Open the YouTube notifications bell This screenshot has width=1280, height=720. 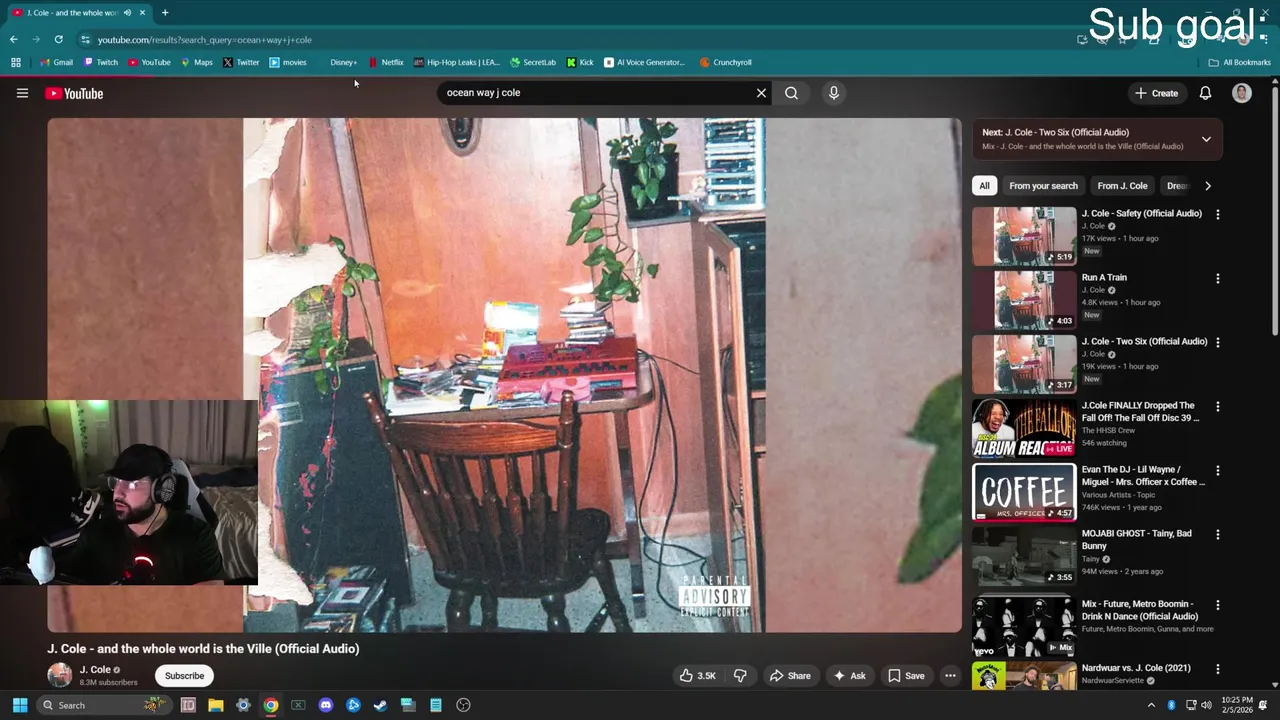1205,93
